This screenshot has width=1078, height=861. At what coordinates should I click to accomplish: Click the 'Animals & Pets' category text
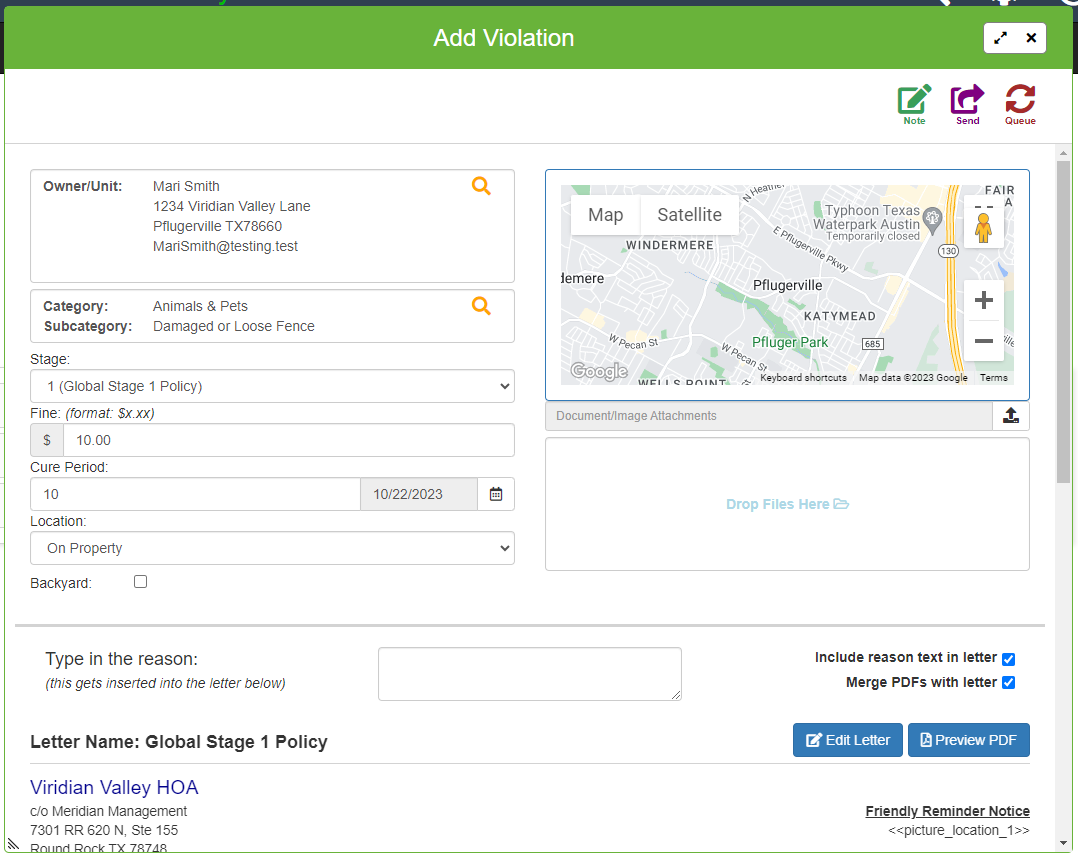pos(200,306)
